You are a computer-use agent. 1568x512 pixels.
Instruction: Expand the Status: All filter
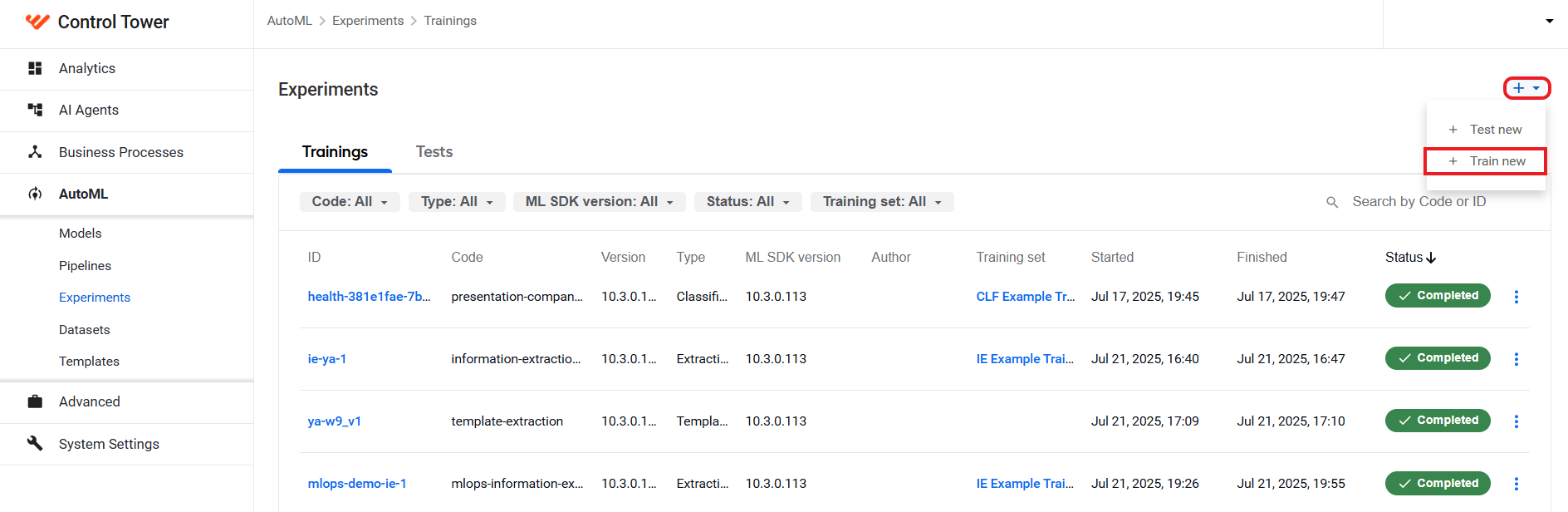(748, 202)
